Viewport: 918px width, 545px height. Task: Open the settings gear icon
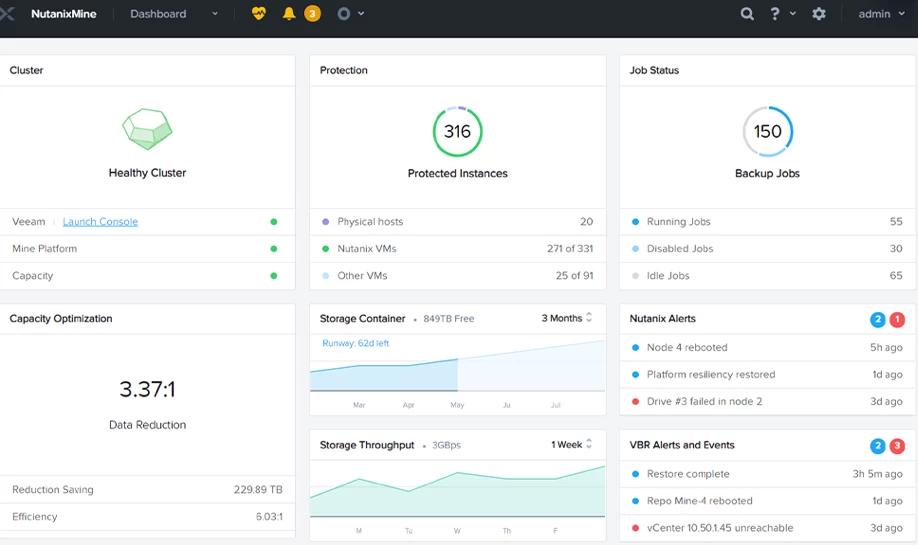coord(819,14)
